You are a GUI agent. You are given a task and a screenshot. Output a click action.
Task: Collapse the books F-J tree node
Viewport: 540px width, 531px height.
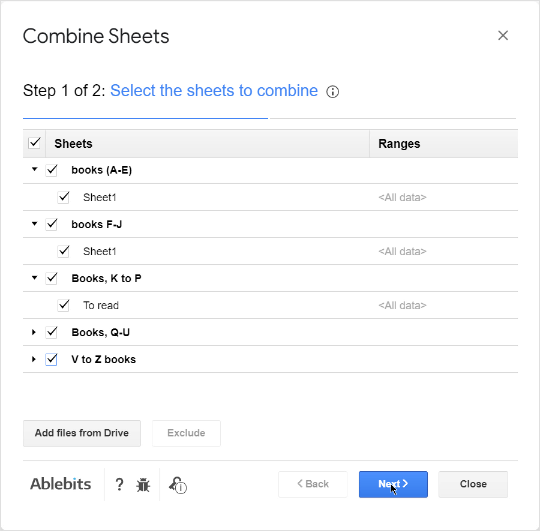(34, 224)
